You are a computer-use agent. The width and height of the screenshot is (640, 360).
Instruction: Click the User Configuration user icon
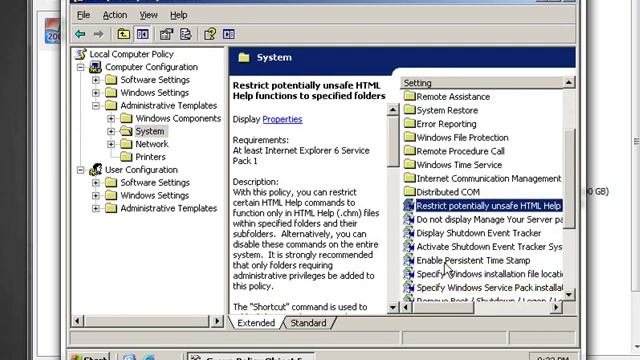pos(96,169)
